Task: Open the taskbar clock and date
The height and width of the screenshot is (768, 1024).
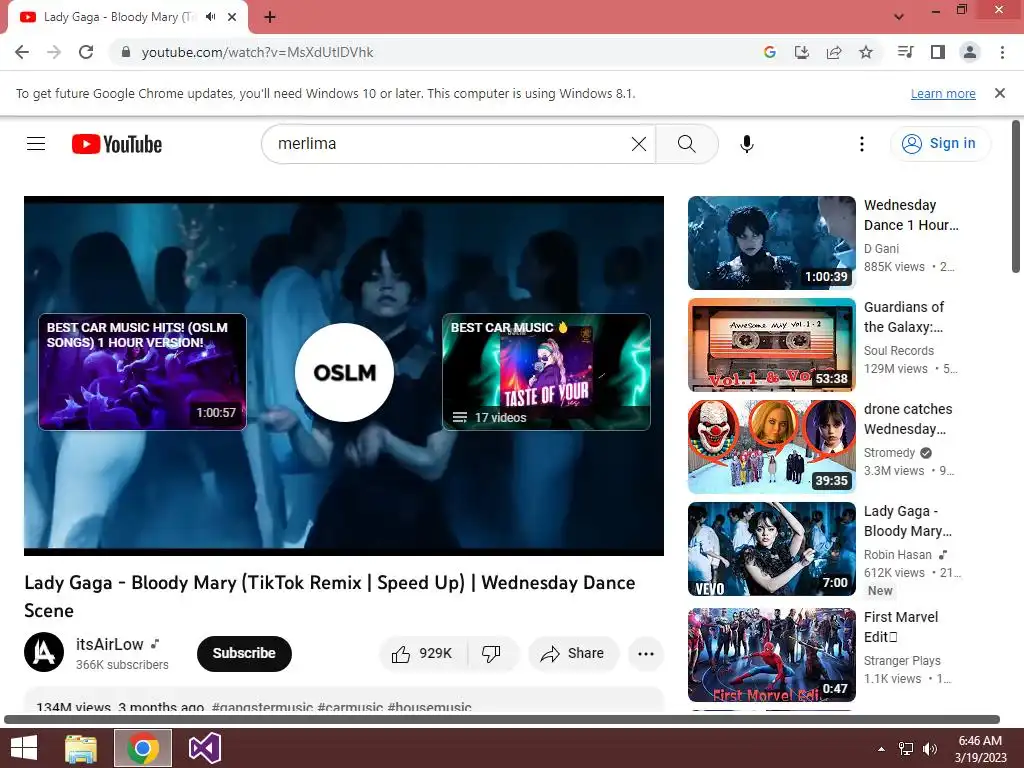Action: [980, 749]
